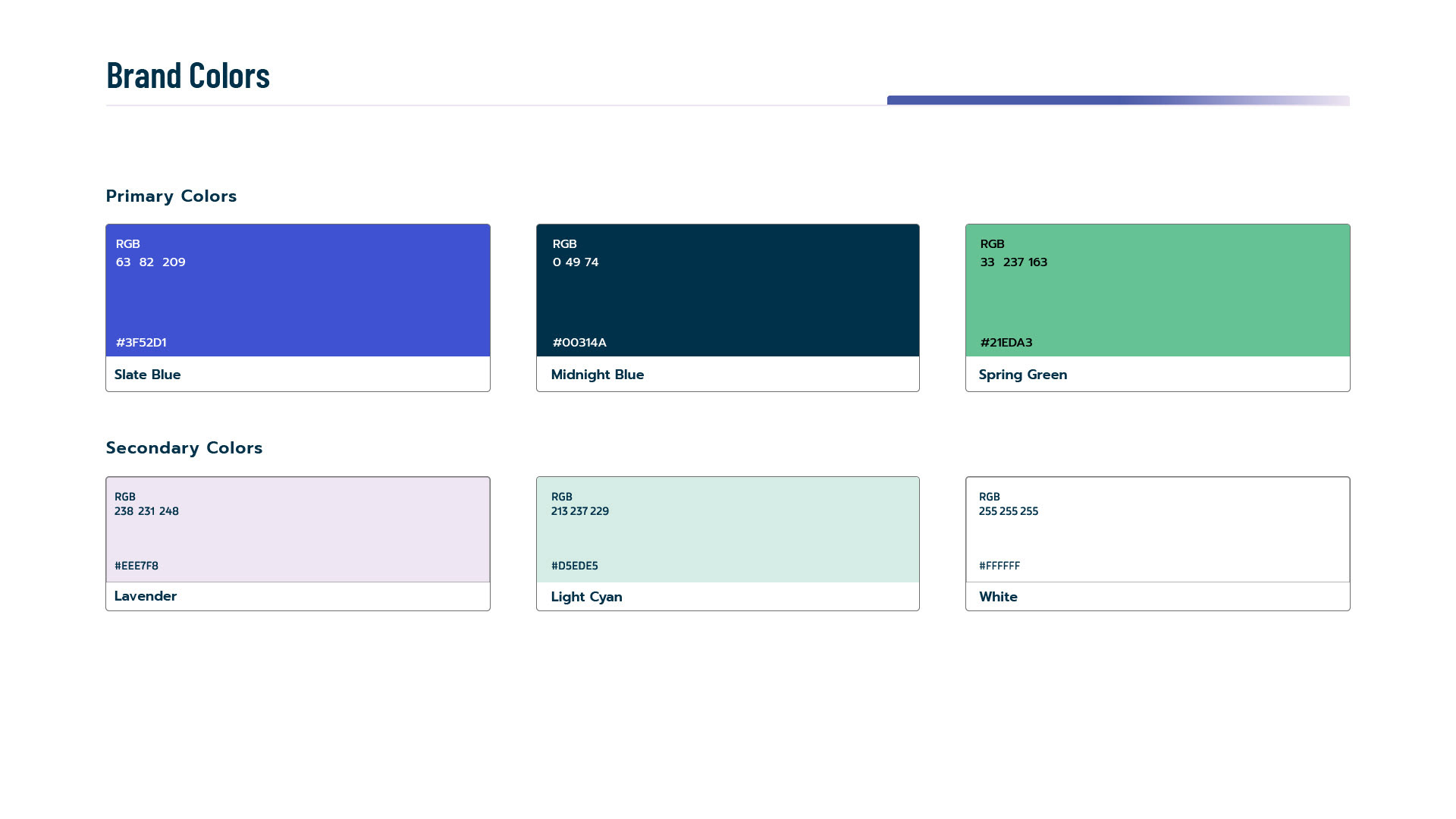Click the 'Secondary Colors' heading
Viewport: 1456px width, 819px height.
pos(184,448)
